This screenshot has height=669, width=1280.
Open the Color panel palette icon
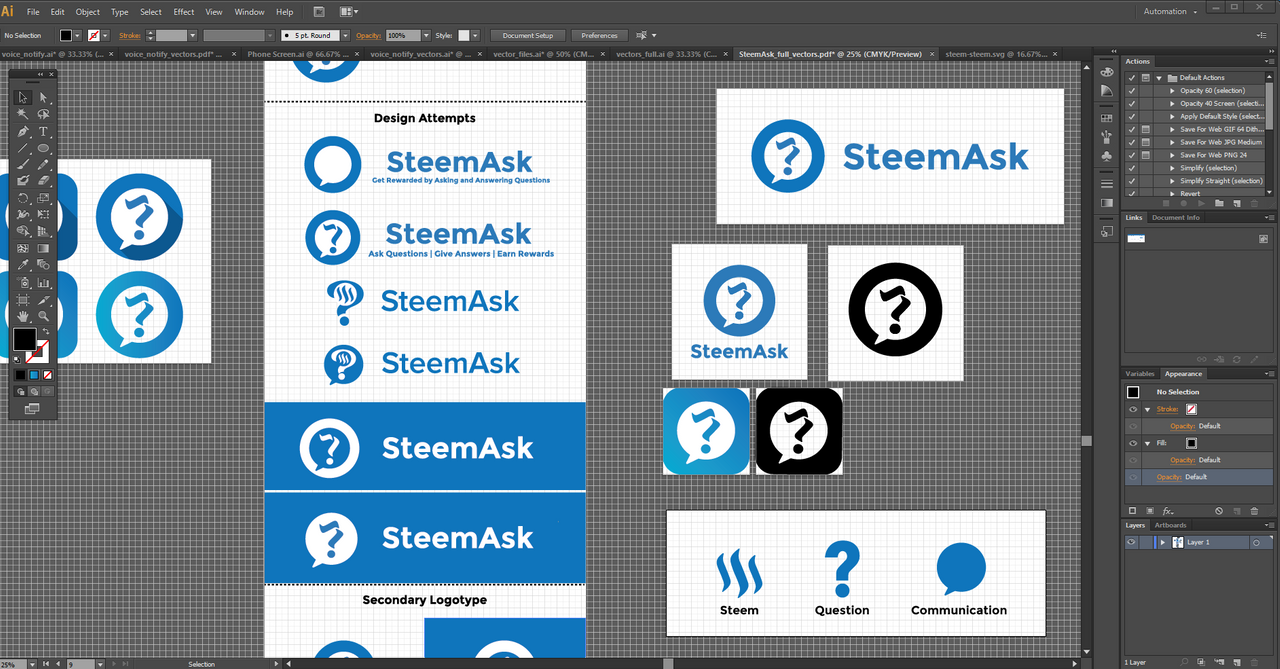tap(1107, 72)
